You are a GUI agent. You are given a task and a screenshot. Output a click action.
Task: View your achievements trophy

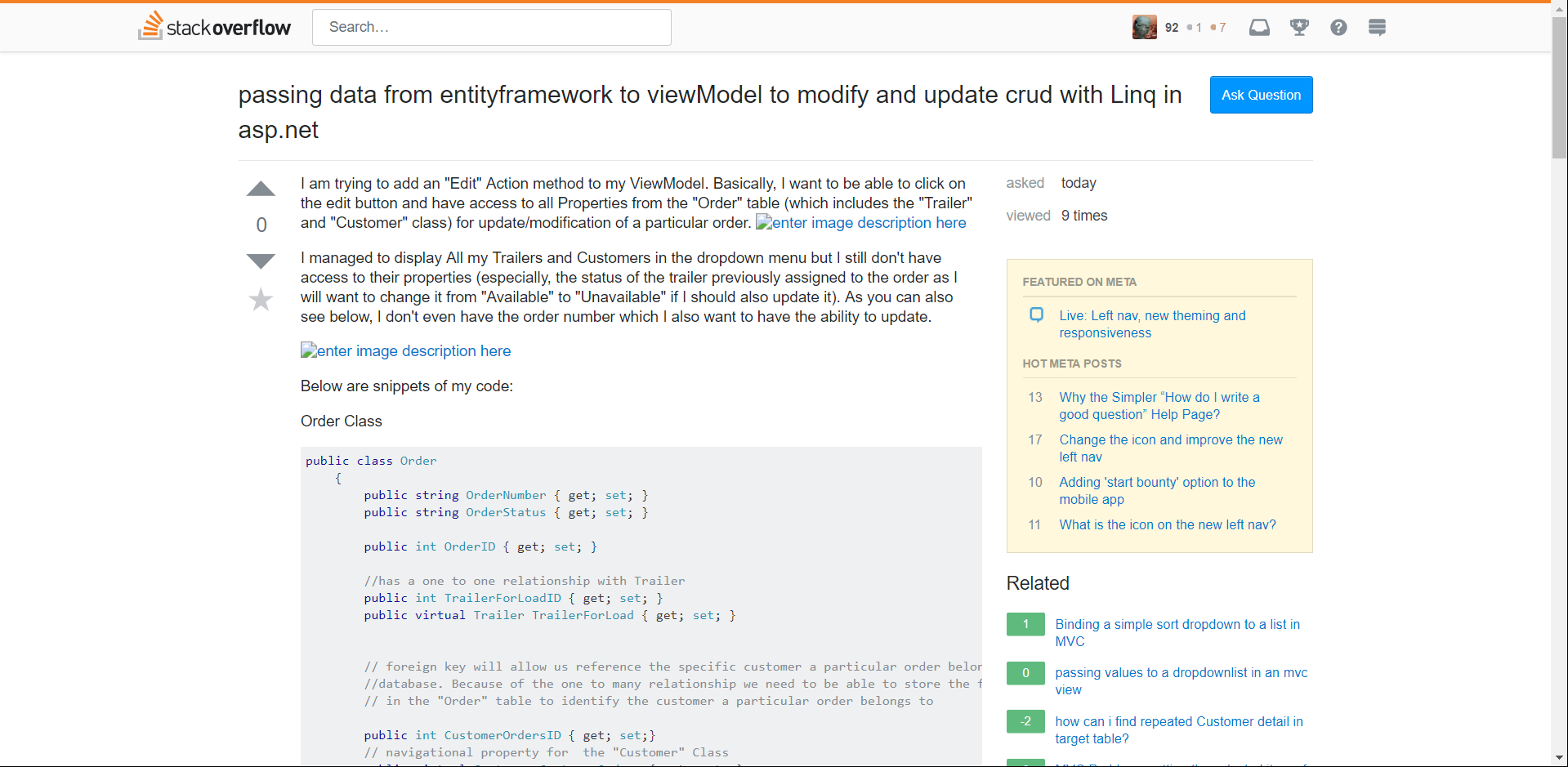pos(1298,27)
